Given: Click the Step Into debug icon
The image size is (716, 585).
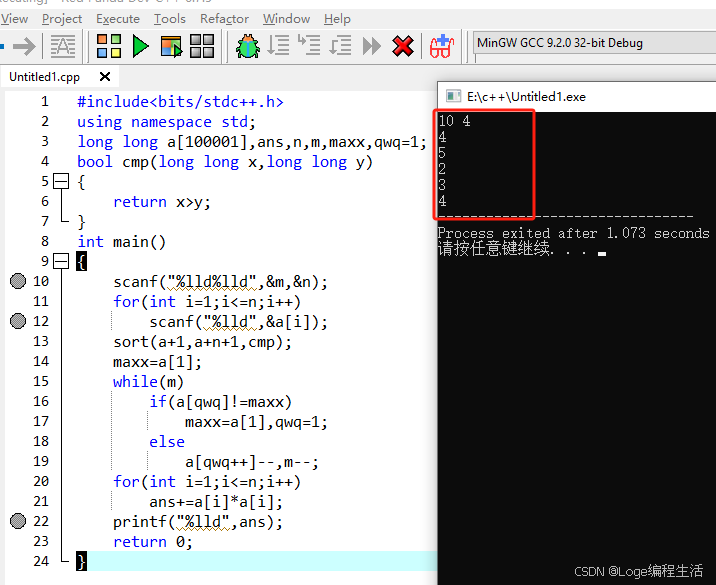Looking at the screenshot, I should 309,45.
